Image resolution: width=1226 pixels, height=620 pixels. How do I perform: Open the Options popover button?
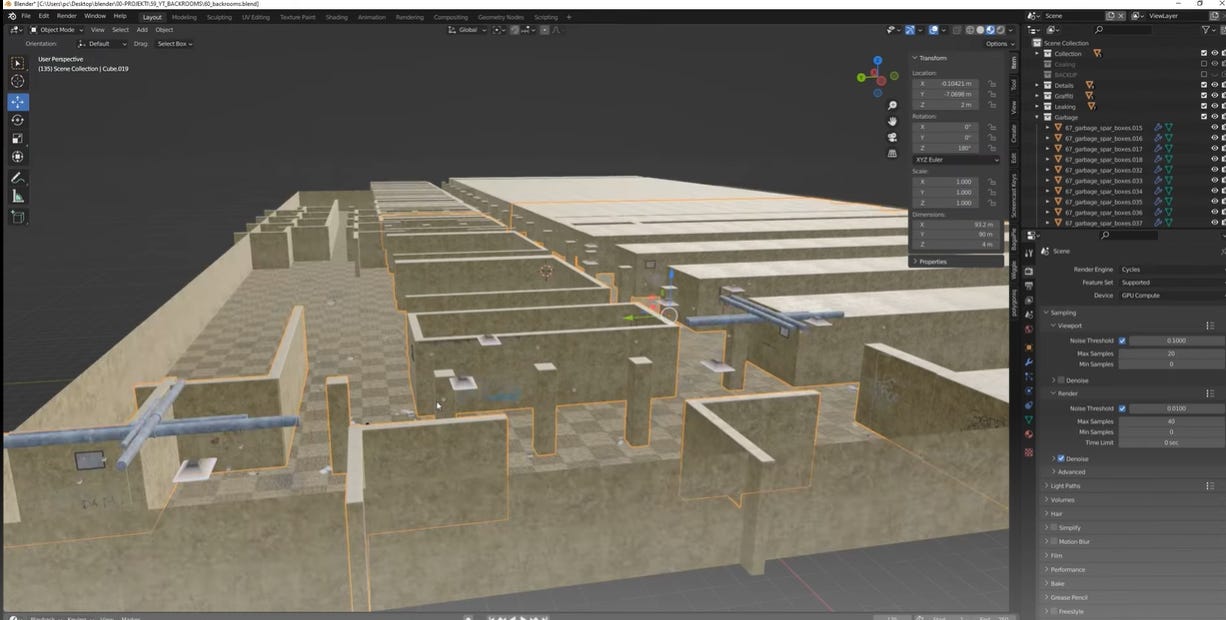point(998,44)
